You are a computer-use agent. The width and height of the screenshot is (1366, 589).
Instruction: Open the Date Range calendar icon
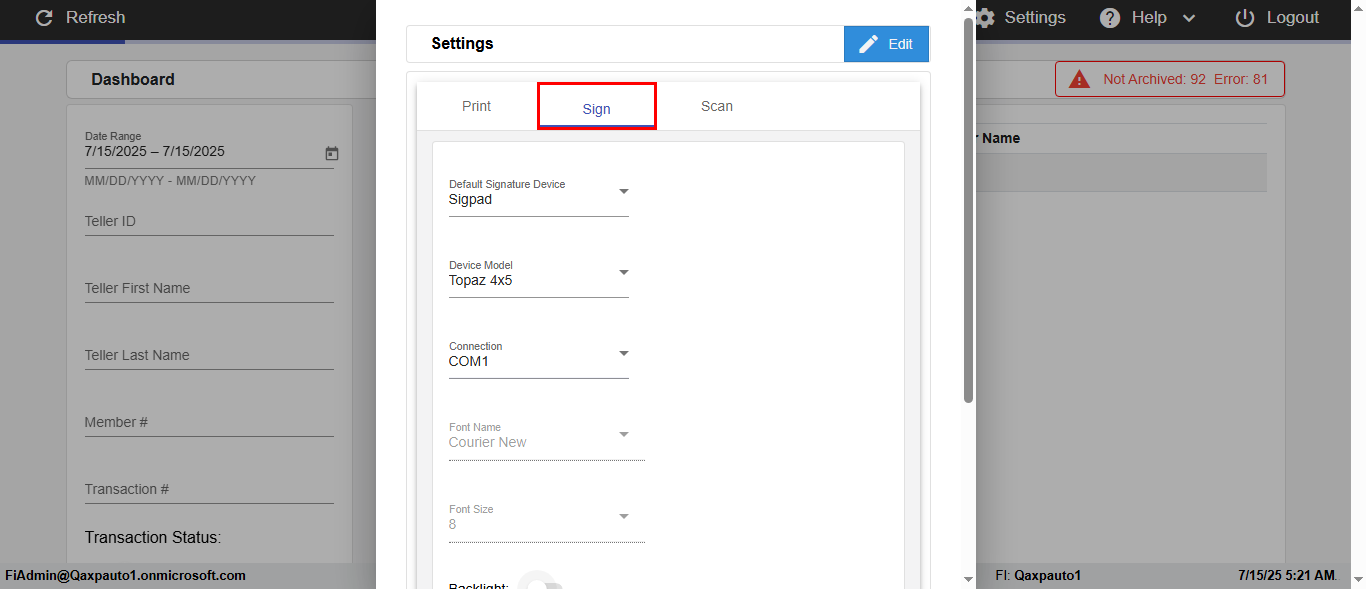click(332, 153)
